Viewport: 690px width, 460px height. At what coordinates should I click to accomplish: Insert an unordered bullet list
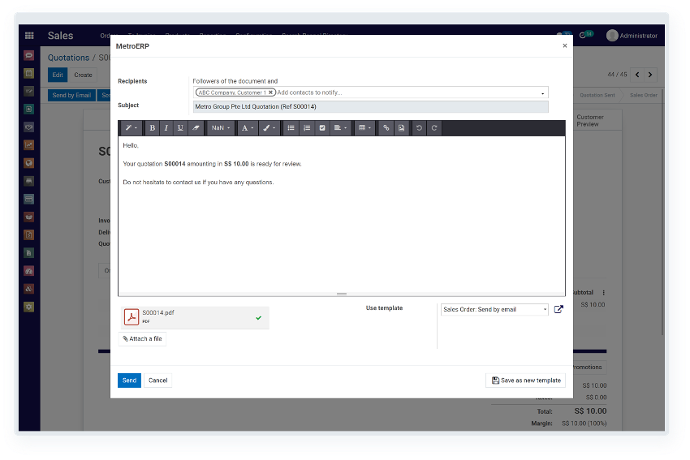[x=291, y=128]
